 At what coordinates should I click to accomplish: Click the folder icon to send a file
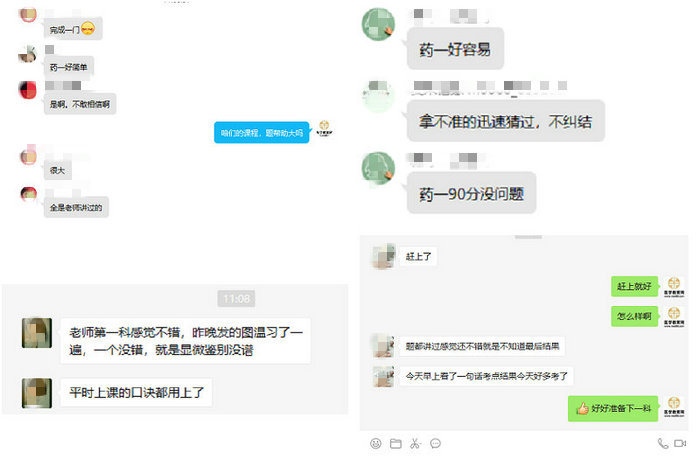396,443
